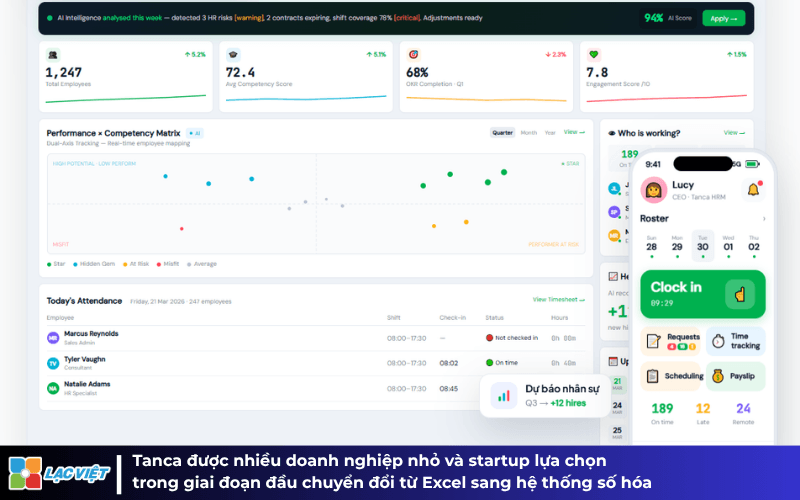Click Marcus Reynolds avatar

[x=53, y=338]
